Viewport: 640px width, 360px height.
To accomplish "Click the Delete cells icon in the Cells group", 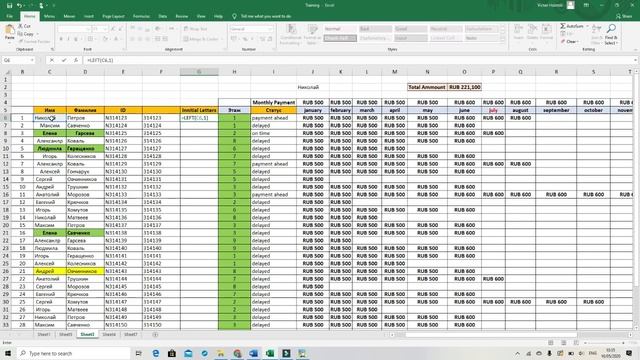I will (532, 29).
